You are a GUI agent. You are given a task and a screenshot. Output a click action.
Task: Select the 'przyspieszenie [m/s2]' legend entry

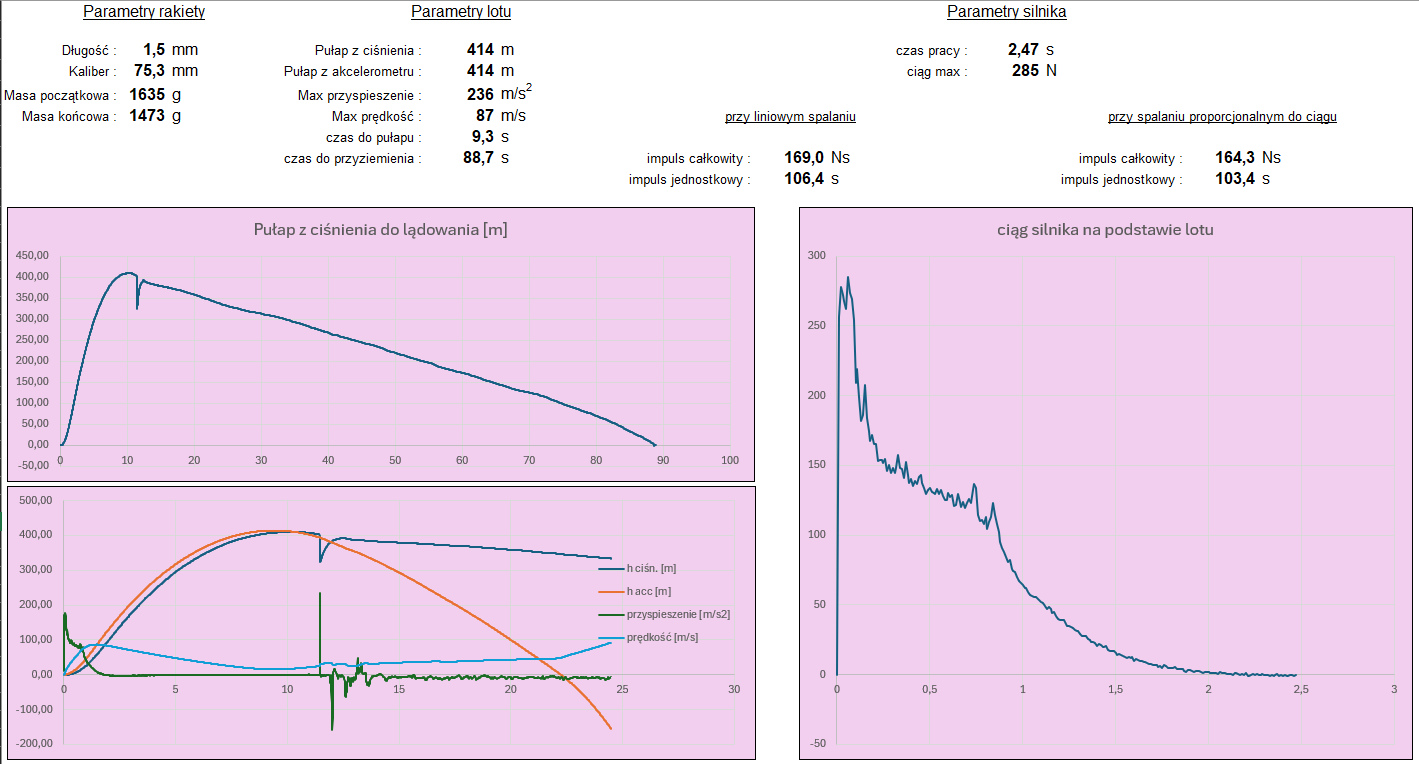click(x=677, y=614)
